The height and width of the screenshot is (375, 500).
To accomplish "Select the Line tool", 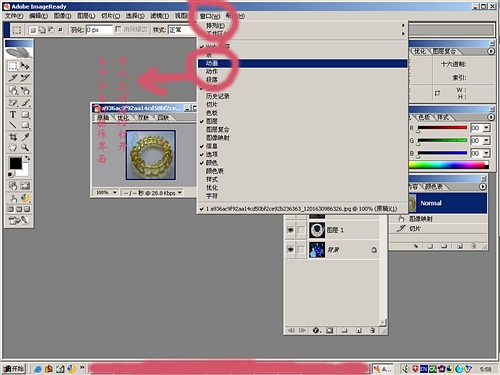I will (x=13, y=125).
